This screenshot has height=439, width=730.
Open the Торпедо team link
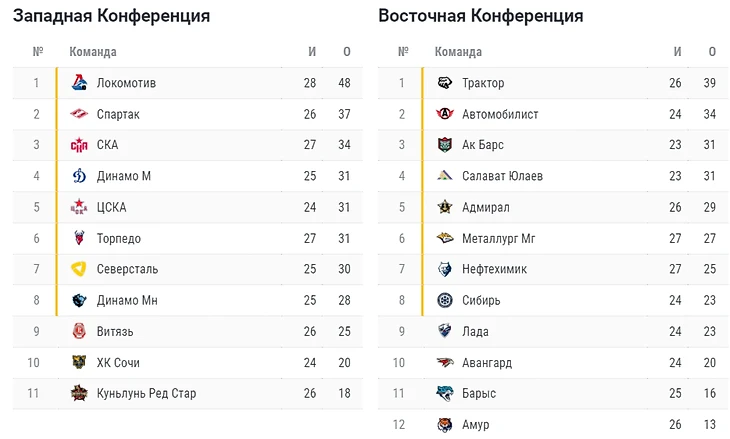[x=119, y=238]
